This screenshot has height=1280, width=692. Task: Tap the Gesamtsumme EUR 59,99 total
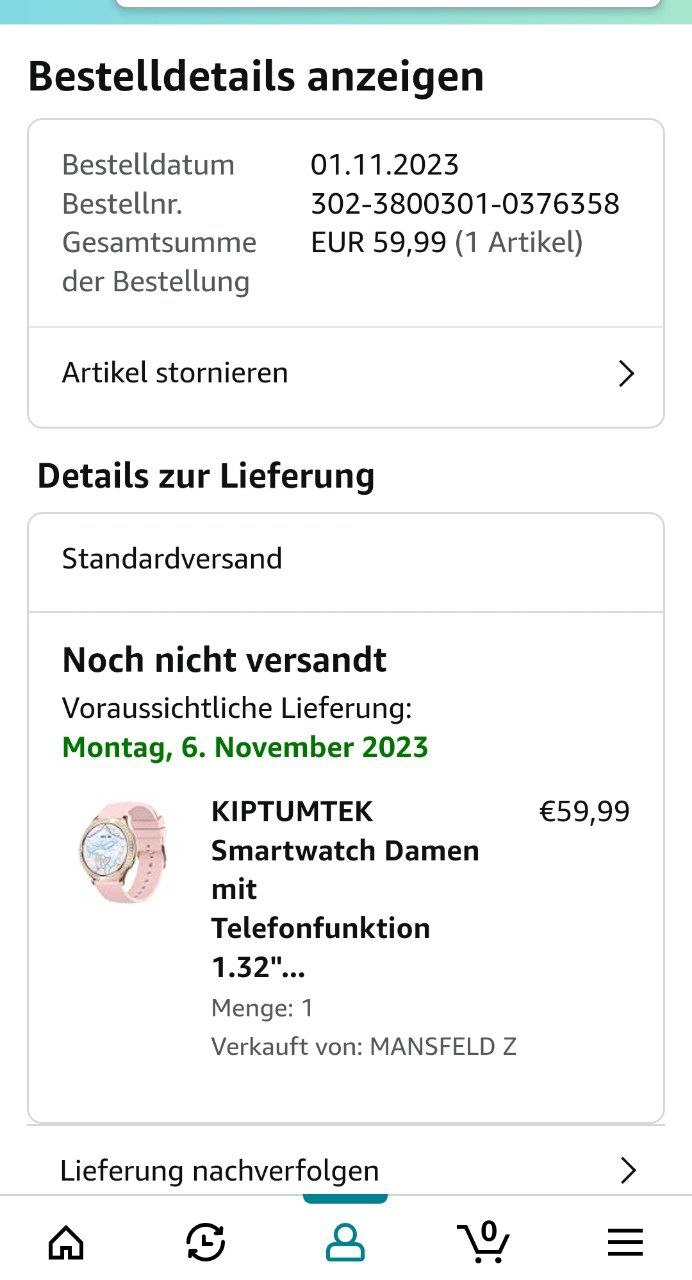[x=446, y=243]
